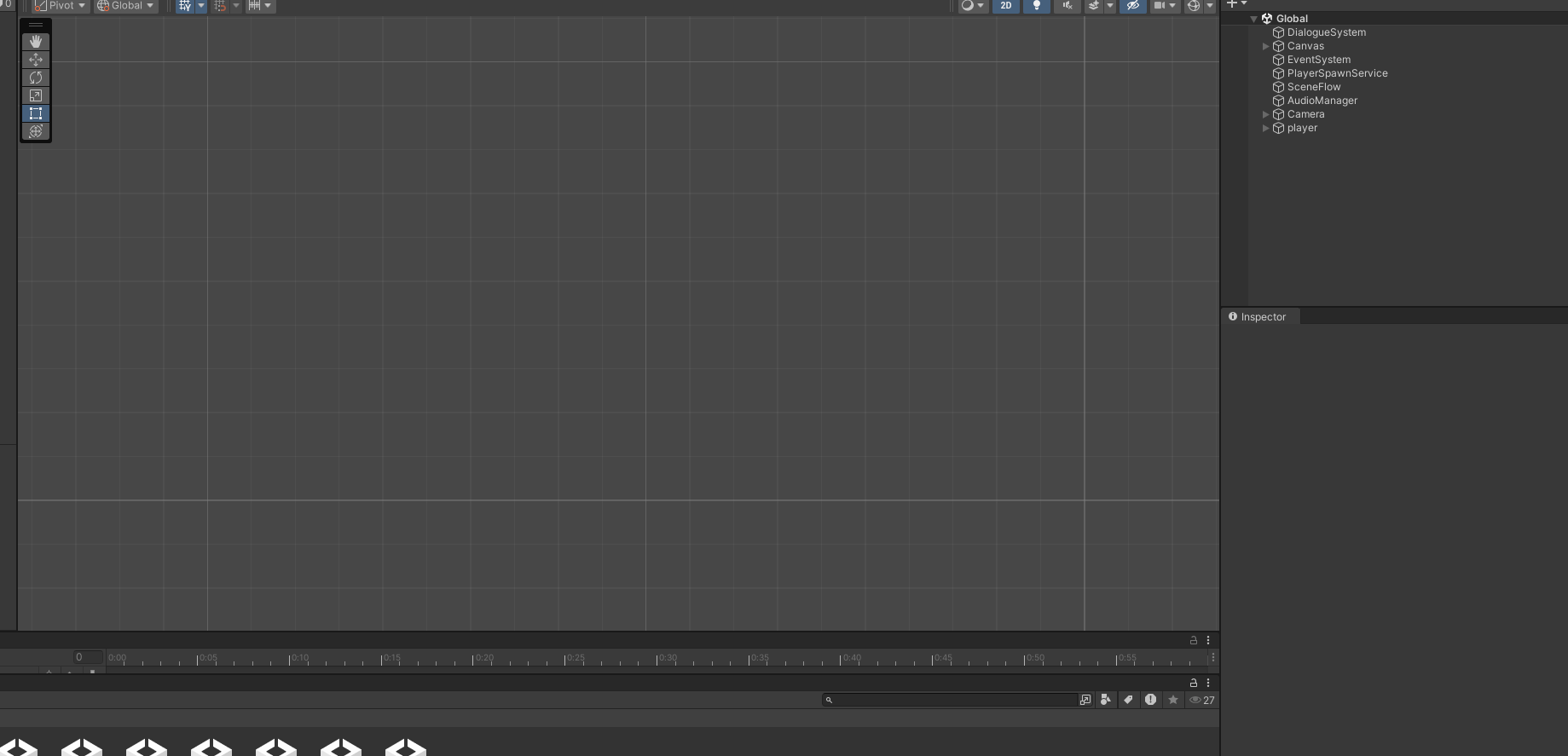Open the Pivot handle position dropdown
Screen dimensions: 1568x756
(x=60, y=6)
